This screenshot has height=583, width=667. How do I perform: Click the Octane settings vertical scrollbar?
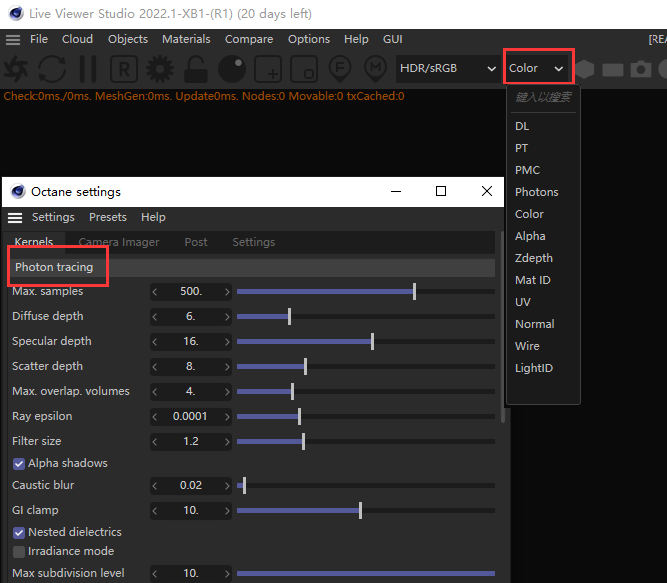[503, 327]
